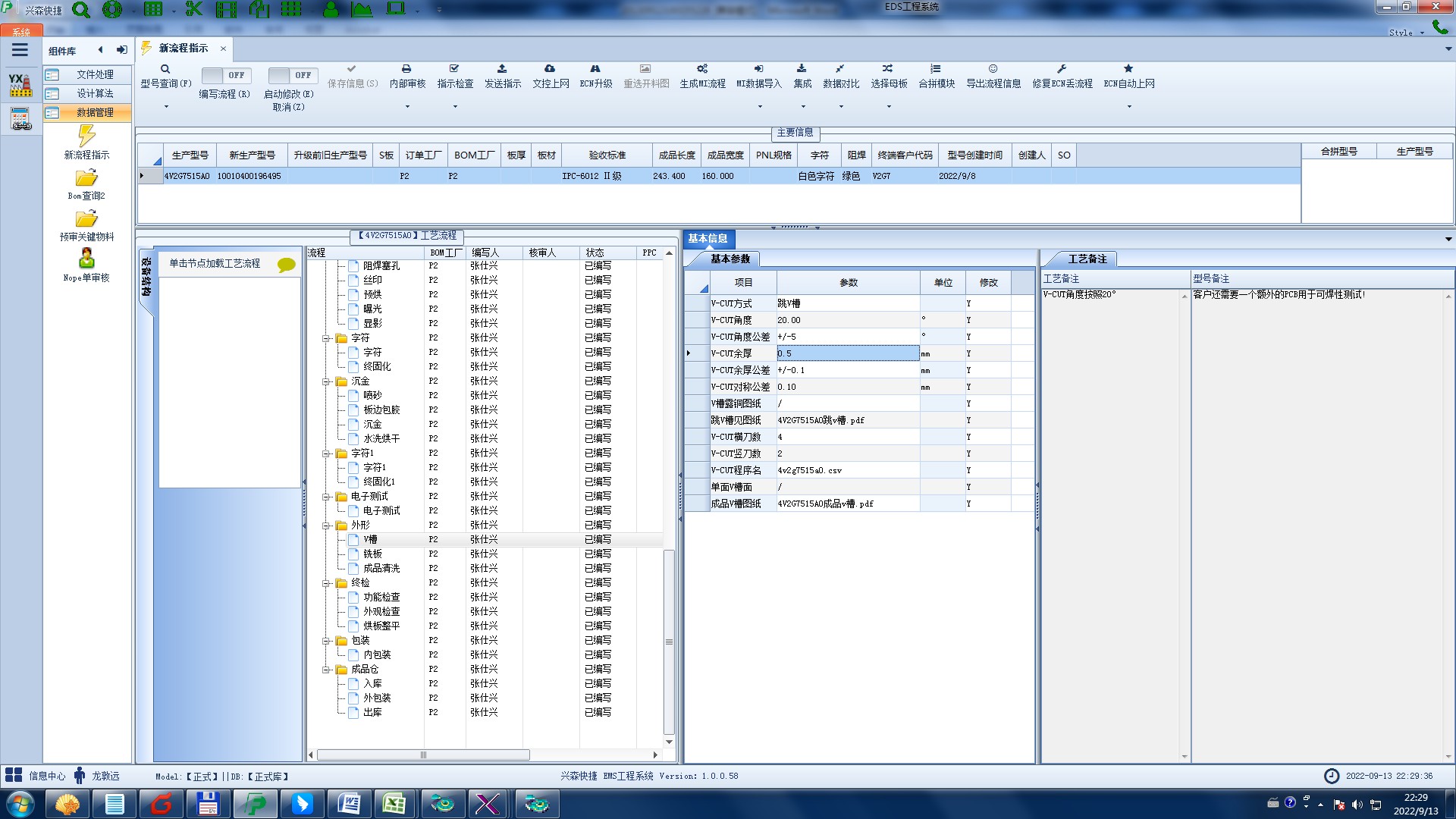Screen dimensions: 1456x819
Task: Collapse the 终检 tree folder
Action: coord(326,583)
